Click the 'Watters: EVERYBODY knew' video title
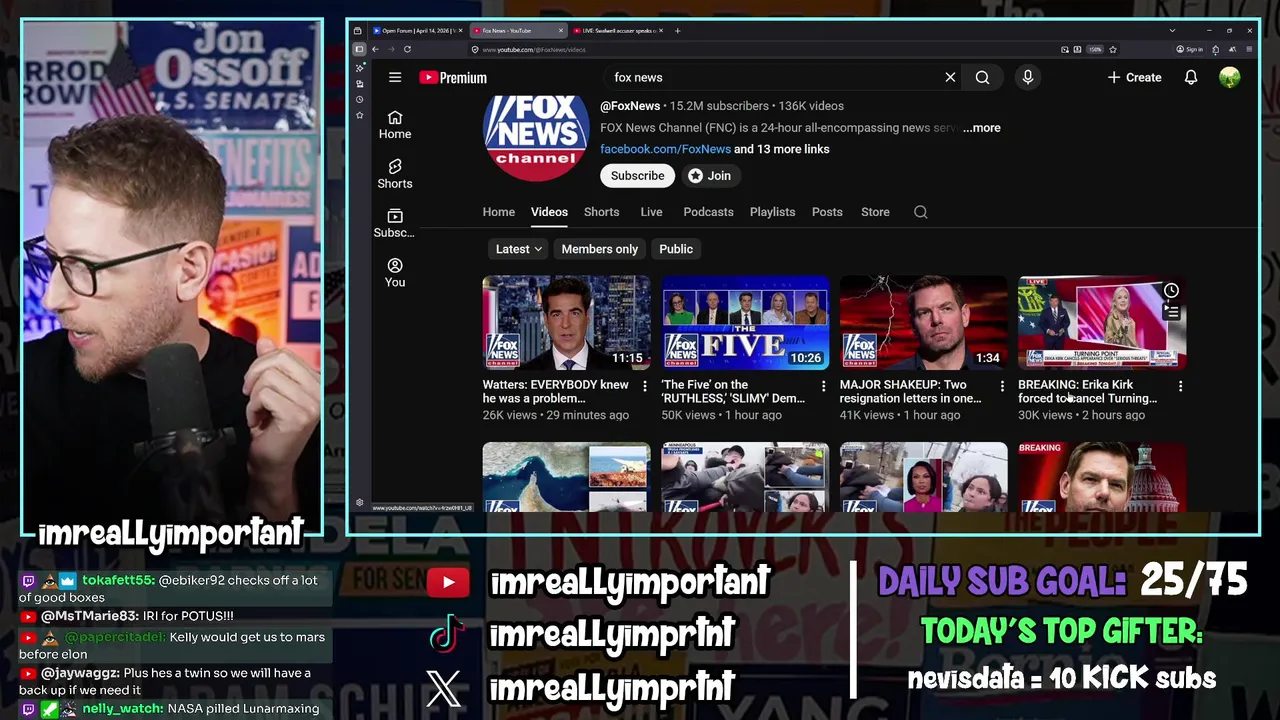 [x=556, y=391]
